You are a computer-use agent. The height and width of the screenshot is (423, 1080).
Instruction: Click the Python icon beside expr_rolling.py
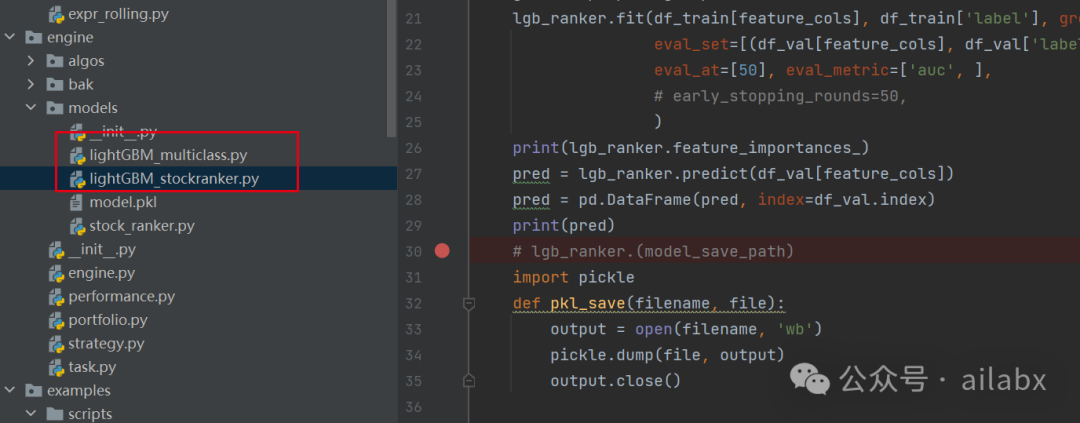pyautogui.click(x=56, y=13)
